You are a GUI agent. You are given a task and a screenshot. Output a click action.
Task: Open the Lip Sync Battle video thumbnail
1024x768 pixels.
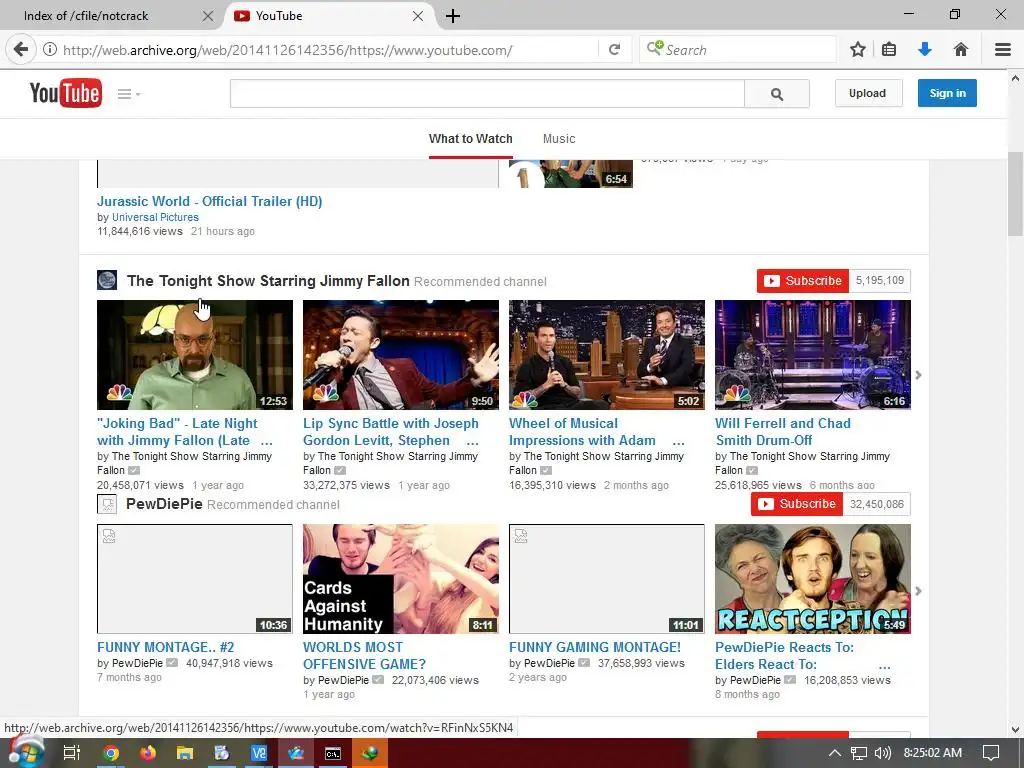click(401, 355)
